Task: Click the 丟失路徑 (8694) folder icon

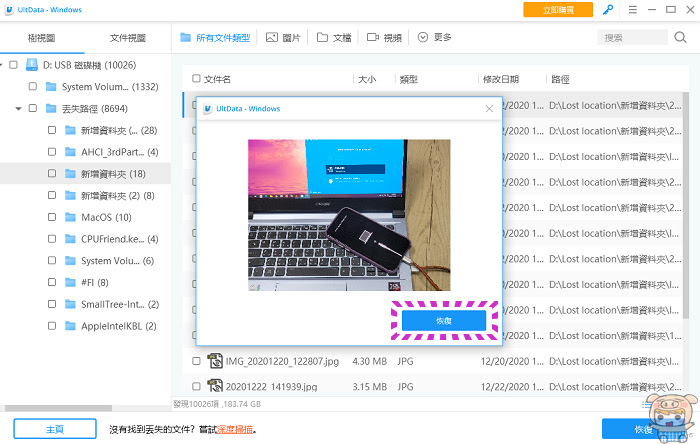Action: coord(51,108)
